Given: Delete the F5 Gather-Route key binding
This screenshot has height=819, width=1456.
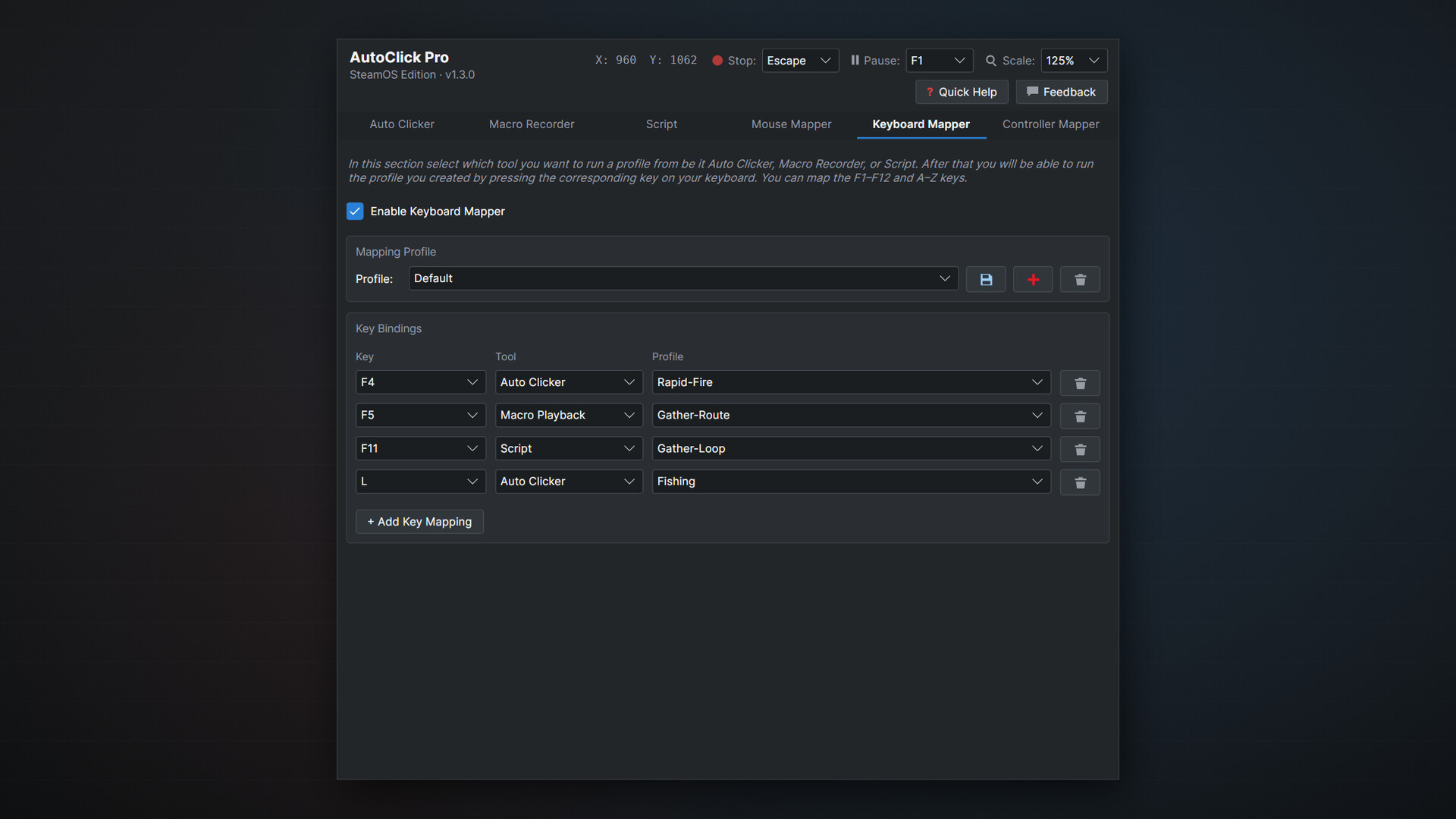Looking at the screenshot, I should 1080,416.
